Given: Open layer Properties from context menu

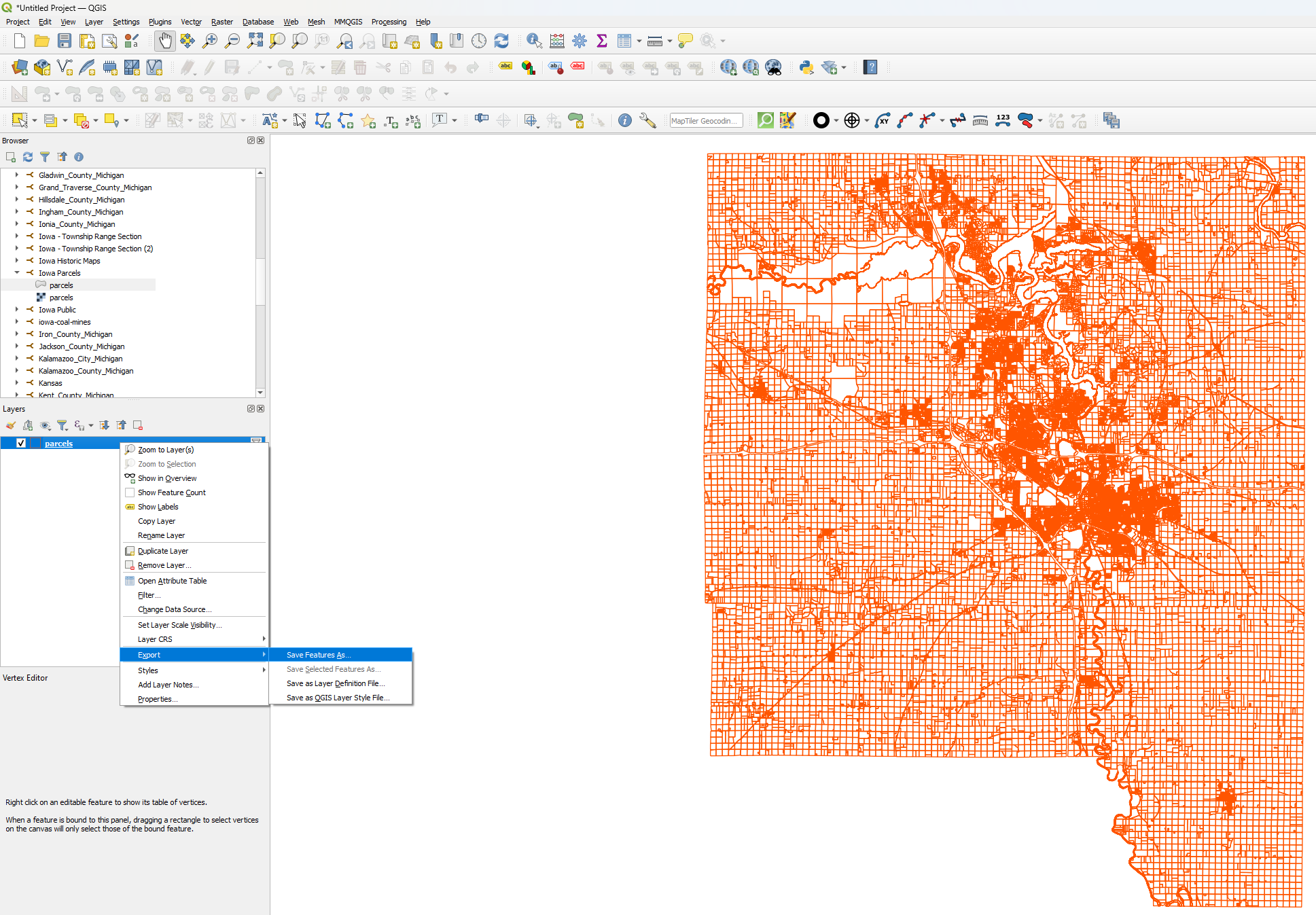Looking at the screenshot, I should tap(157, 699).
